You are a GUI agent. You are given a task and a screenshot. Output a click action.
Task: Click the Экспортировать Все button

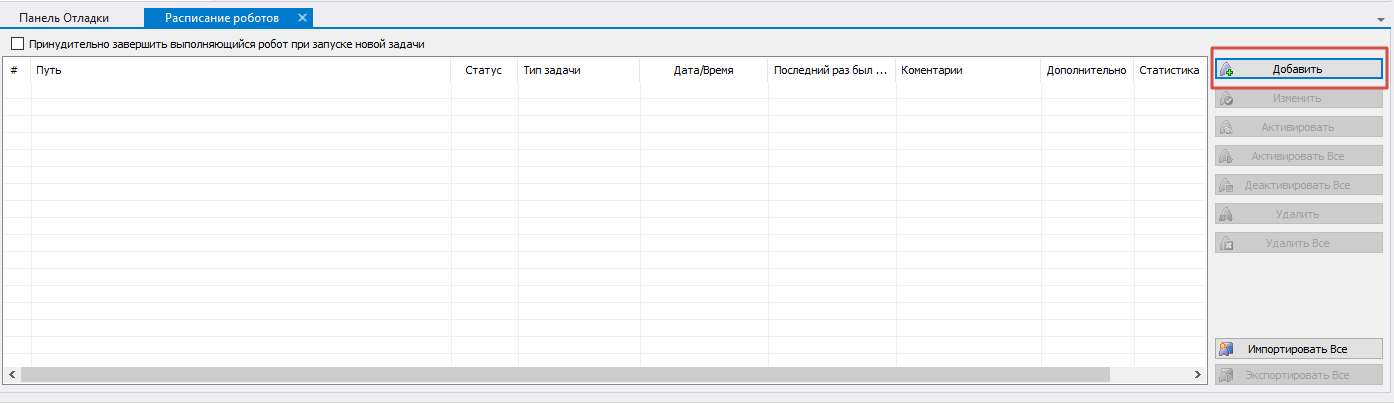(1298, 376)
